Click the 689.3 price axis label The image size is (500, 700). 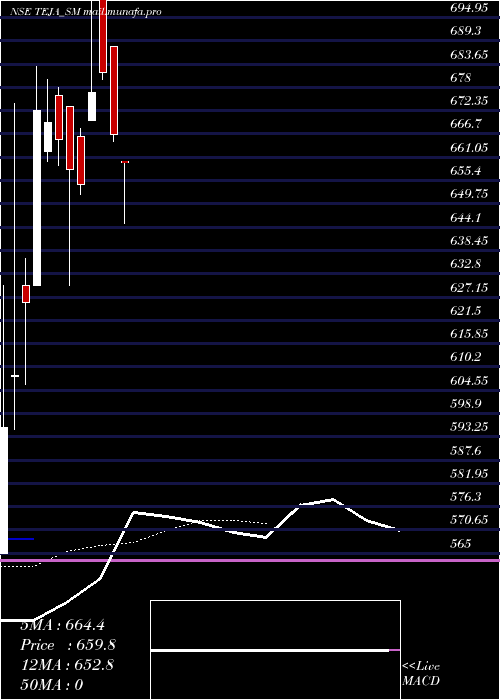click(465, 31)
